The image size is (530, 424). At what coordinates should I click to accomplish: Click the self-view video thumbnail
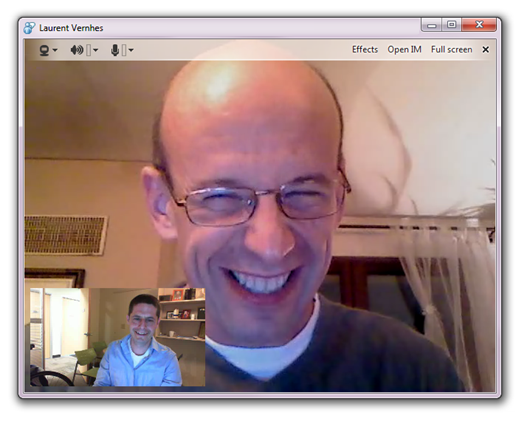point(118,337)
